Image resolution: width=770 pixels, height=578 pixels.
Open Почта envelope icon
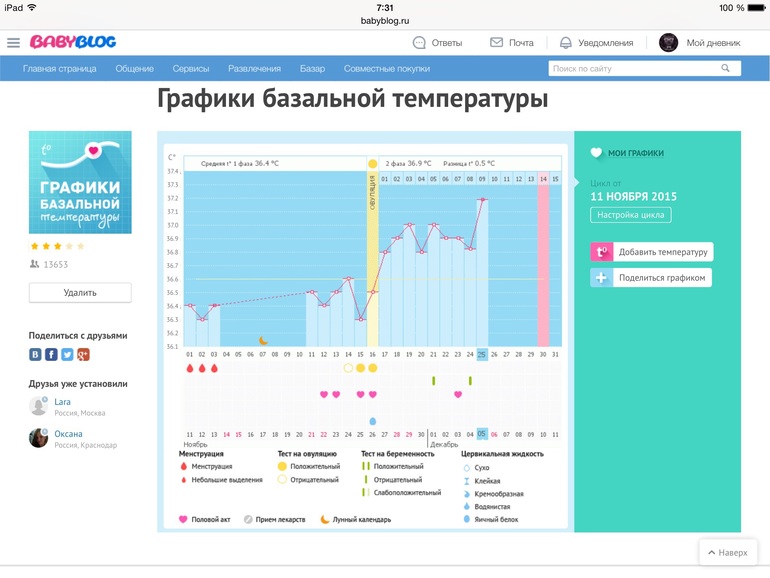tap(496, 43)
